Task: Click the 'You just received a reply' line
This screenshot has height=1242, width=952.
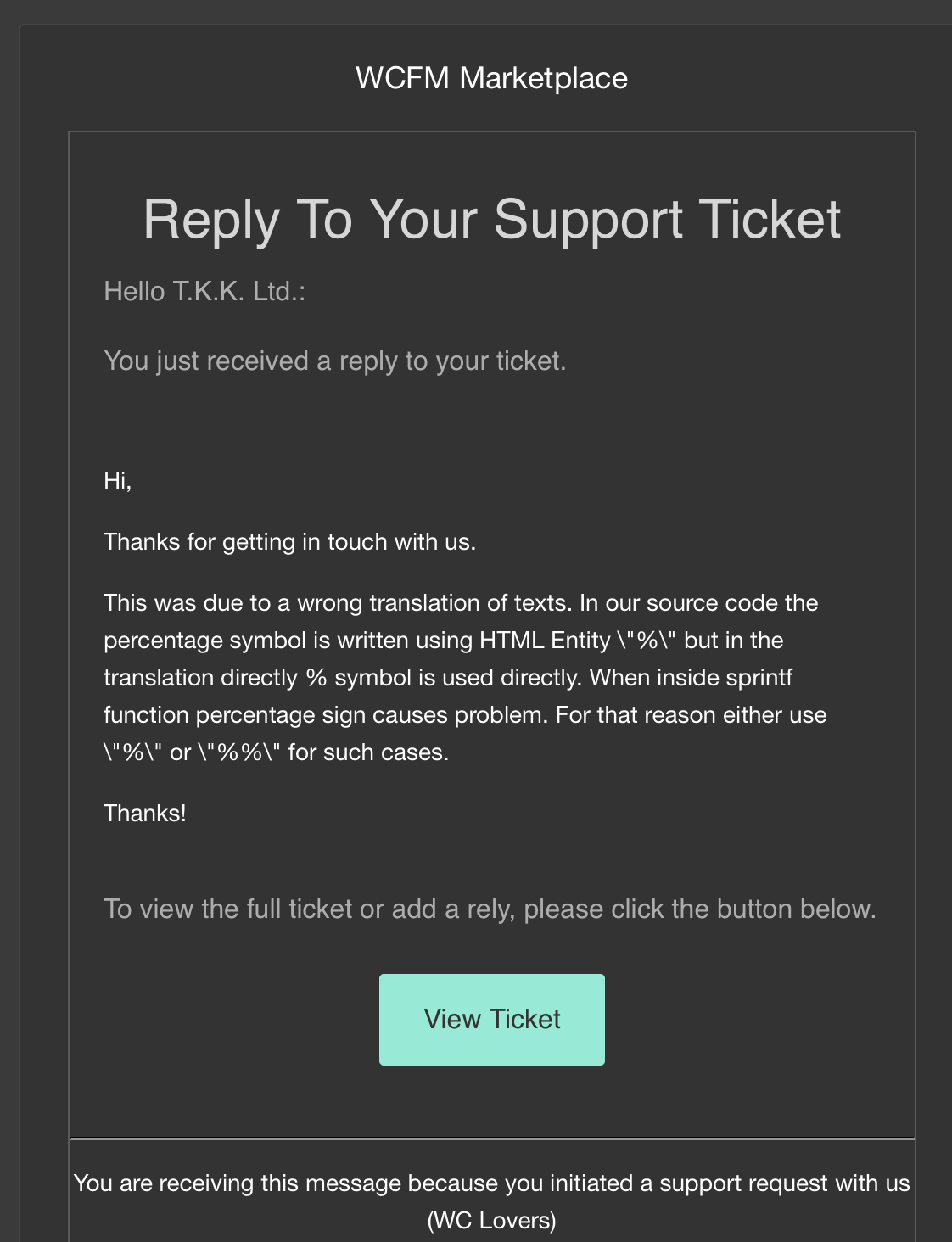Action: (334, 361)
